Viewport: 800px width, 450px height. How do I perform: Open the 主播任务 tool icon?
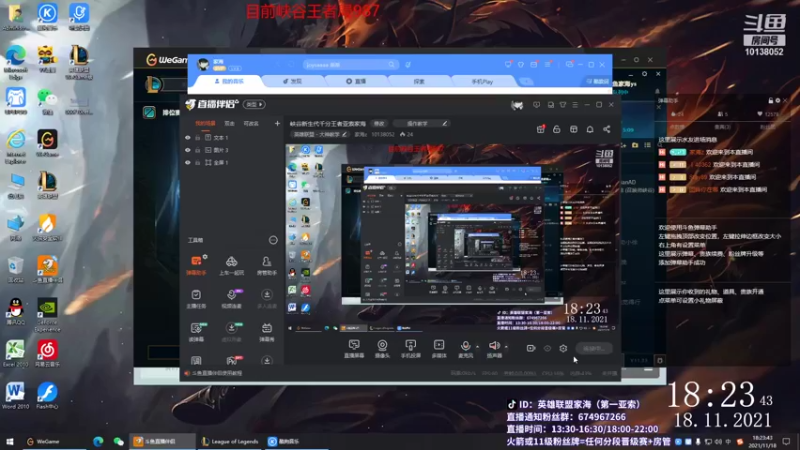[x=196, y=298]
